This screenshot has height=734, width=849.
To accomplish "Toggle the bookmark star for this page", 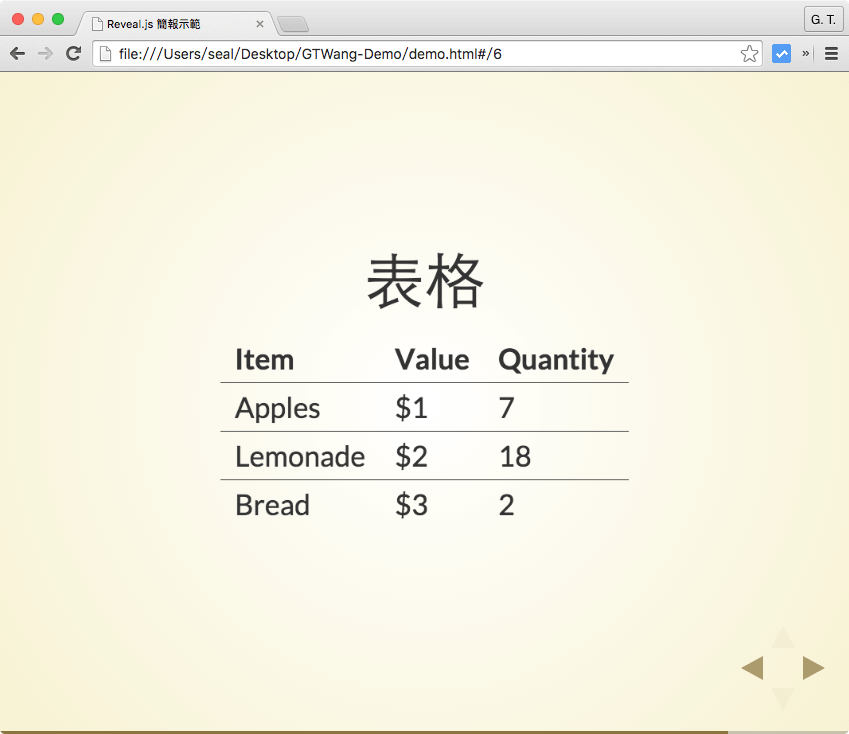I will [749, 53].
